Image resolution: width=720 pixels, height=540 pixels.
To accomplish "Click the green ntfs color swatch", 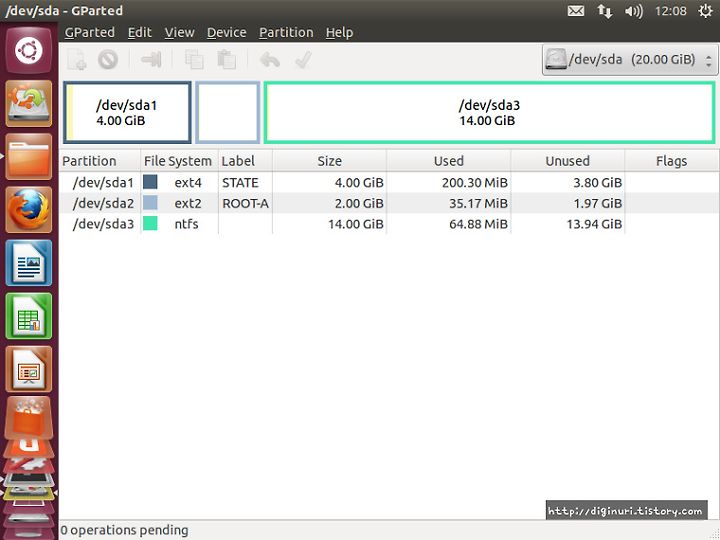I will click(150, 223).
